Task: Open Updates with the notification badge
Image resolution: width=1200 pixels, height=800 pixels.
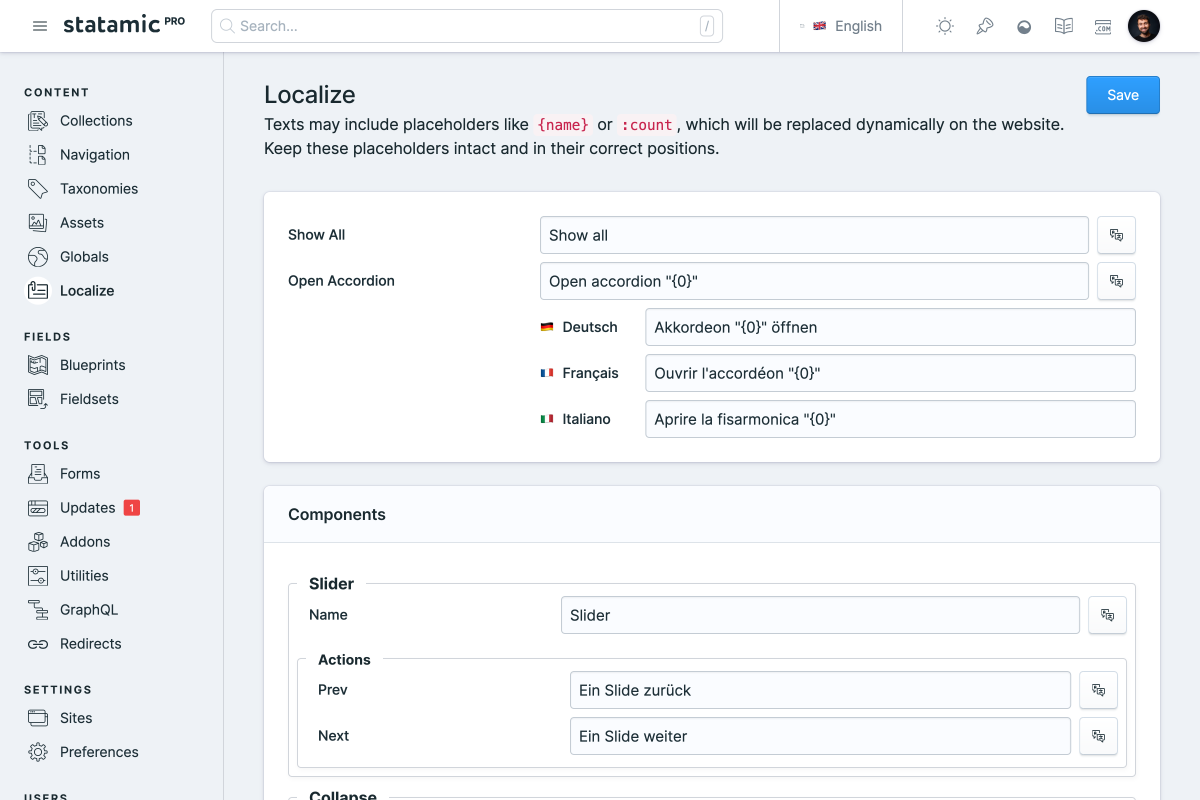Action: (87, 508)
